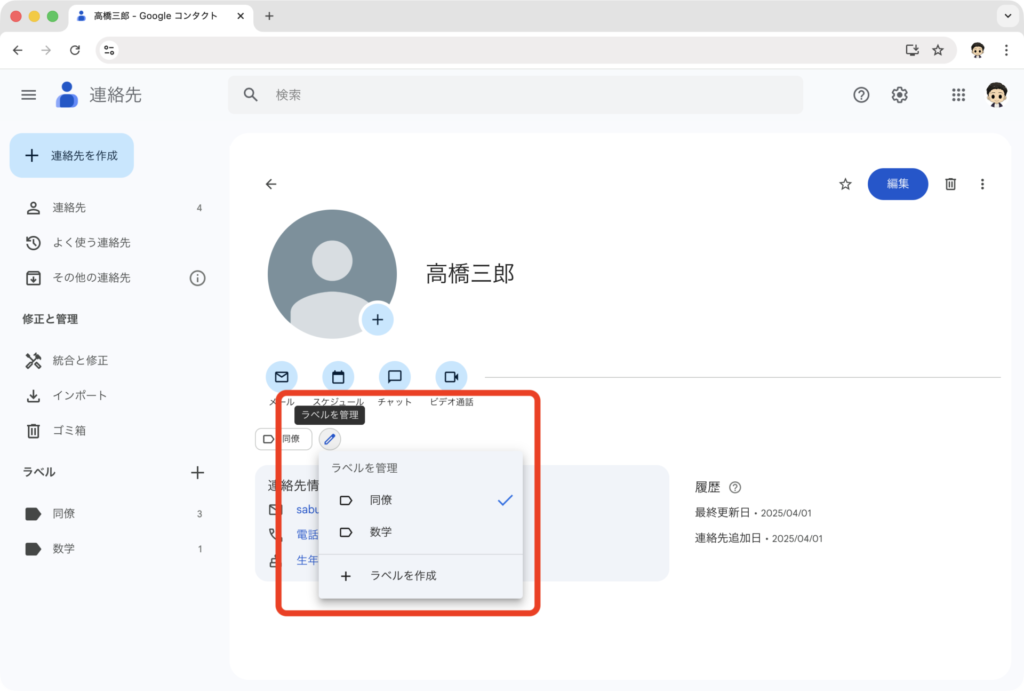Open the settings gear menu
This screenshot has width=1024, height=691.
(899, 95)
